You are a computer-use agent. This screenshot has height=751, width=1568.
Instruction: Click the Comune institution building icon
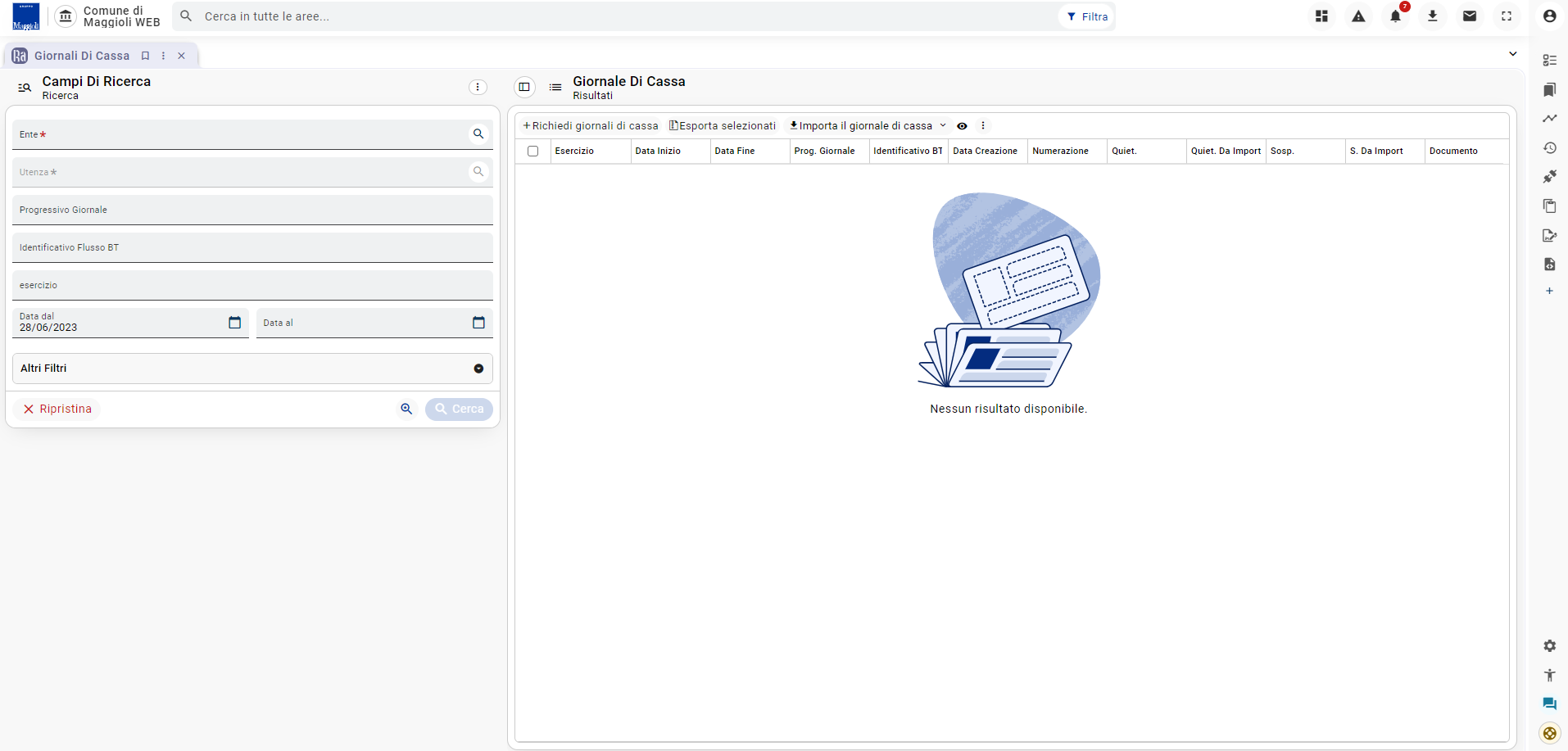click(66, 16)
